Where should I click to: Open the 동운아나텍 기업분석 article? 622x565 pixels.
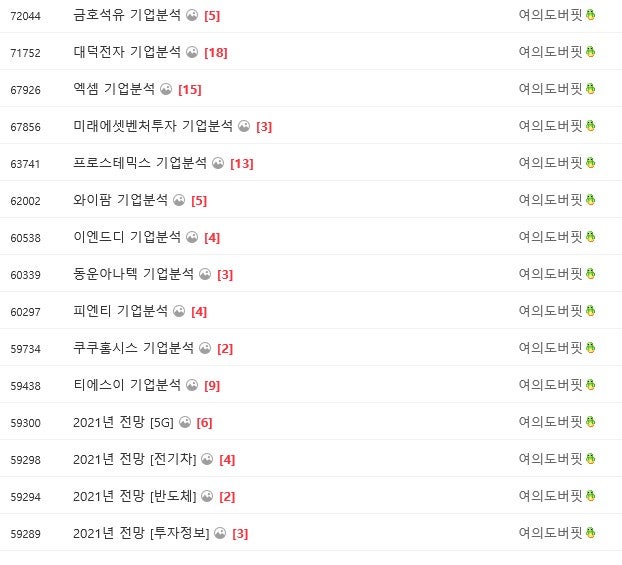(133, 274)
